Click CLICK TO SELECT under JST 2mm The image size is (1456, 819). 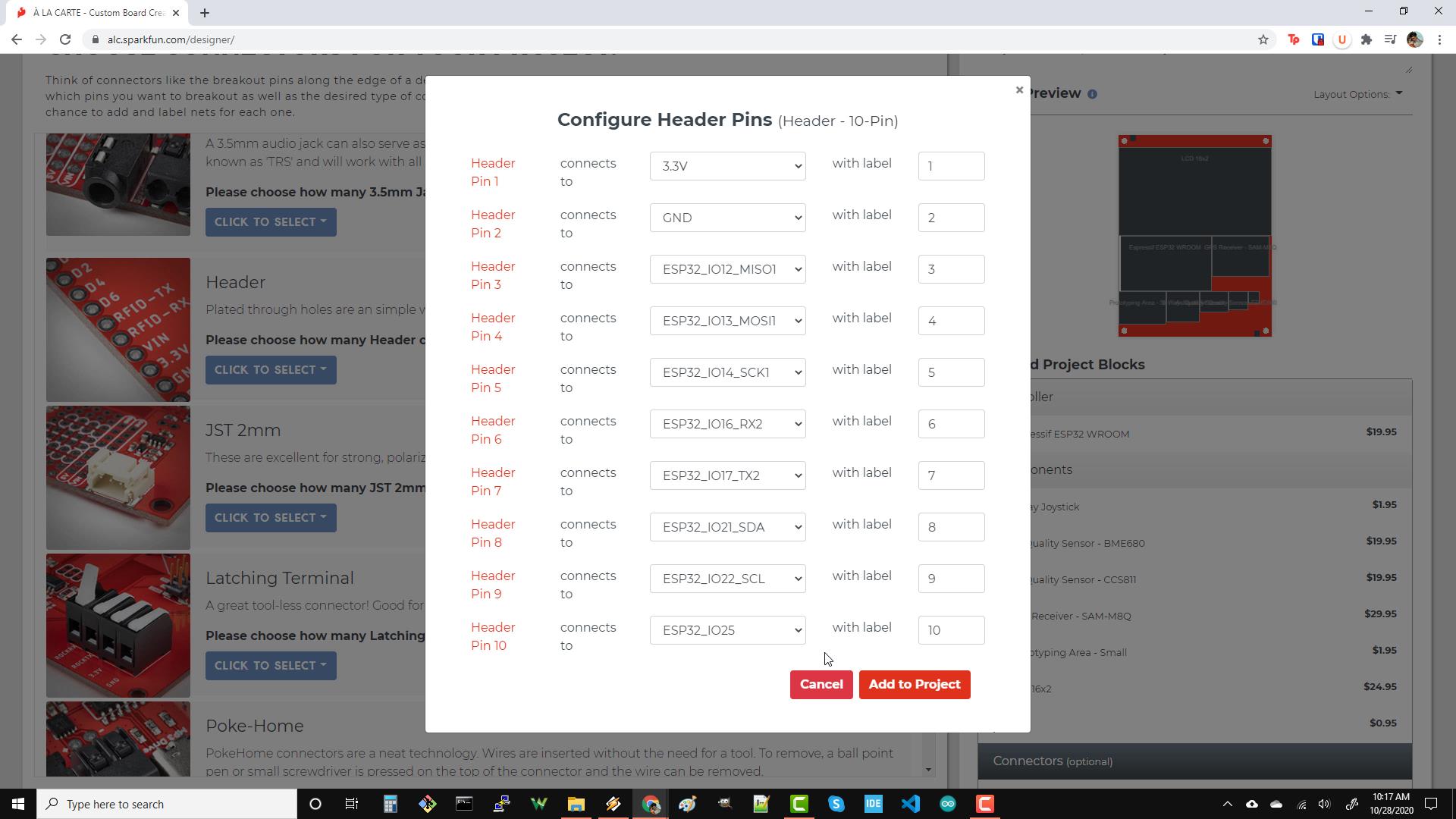tap(271, 517)
